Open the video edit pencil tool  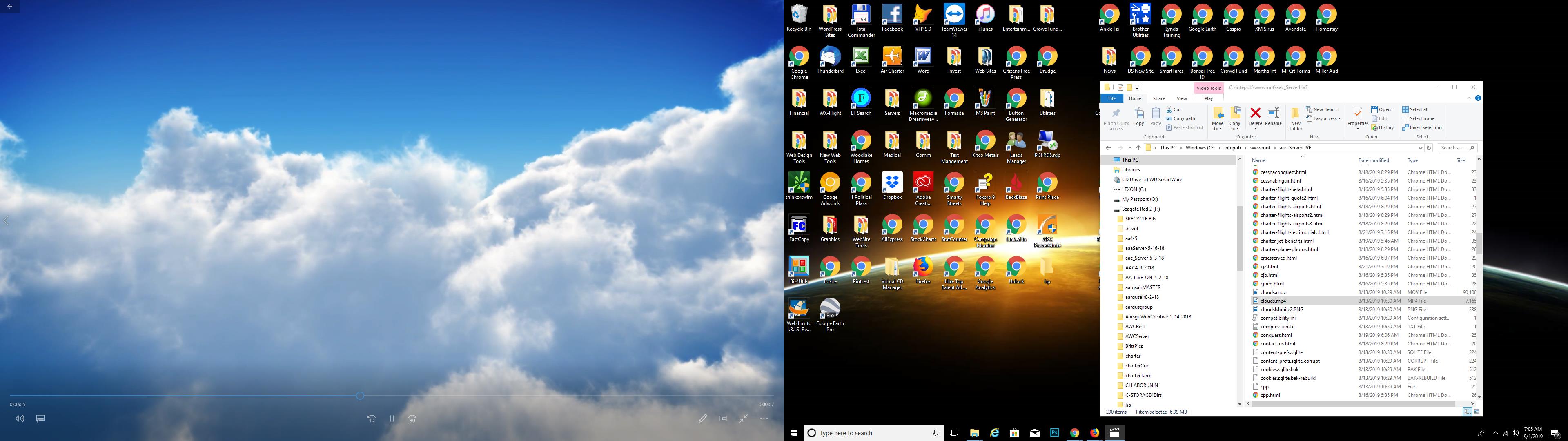(x=702, y=419)
